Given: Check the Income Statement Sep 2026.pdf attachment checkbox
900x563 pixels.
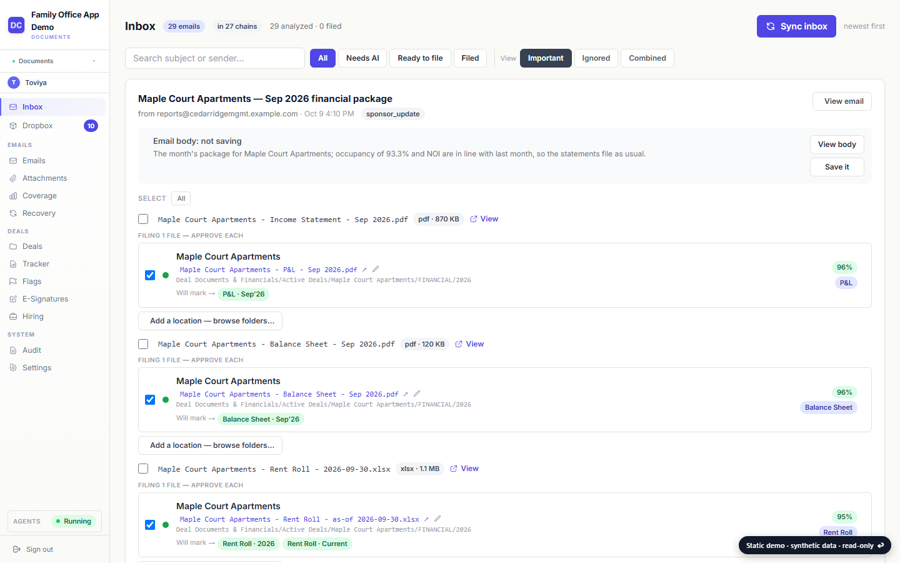Looking at the screenshot, I should [x=143, y=219].
